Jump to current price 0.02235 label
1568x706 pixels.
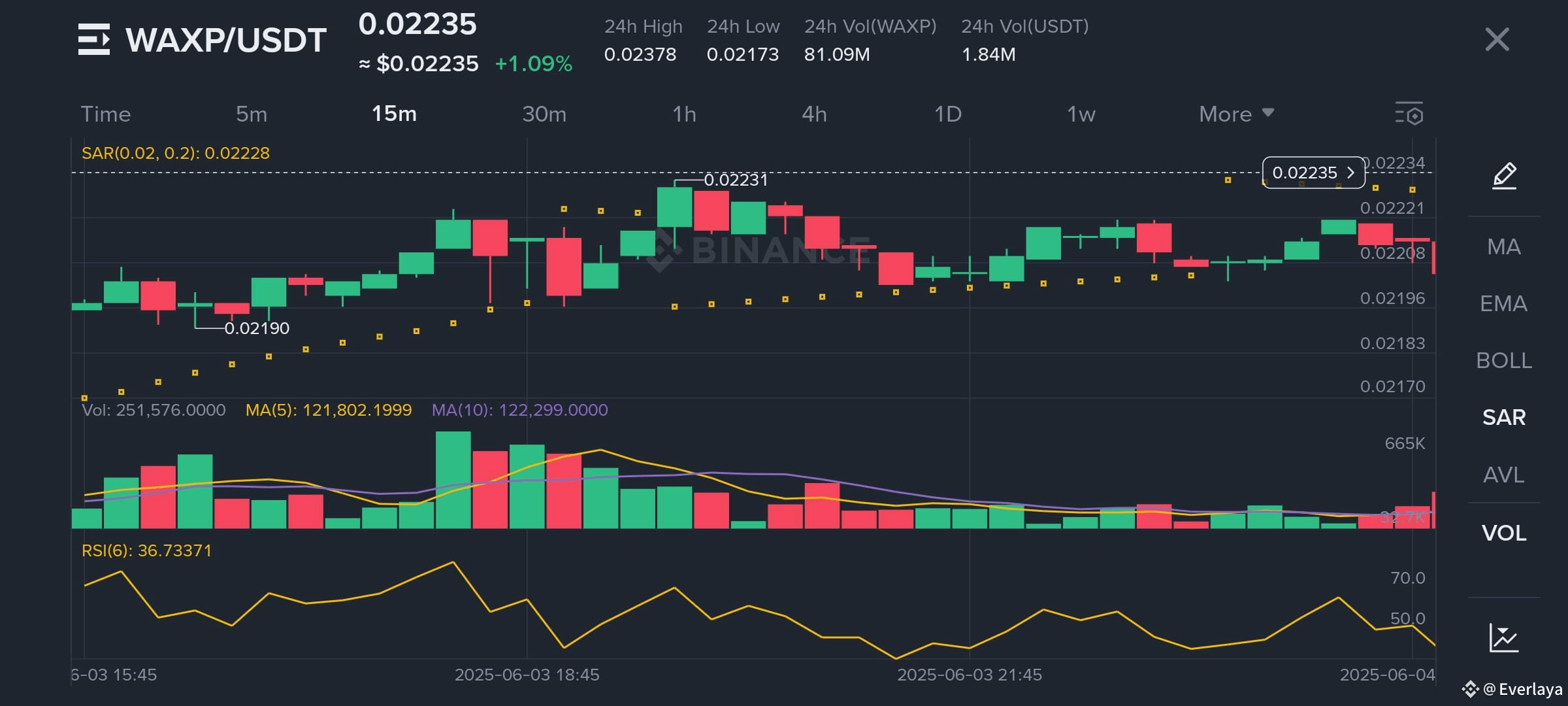point(1313,173)
